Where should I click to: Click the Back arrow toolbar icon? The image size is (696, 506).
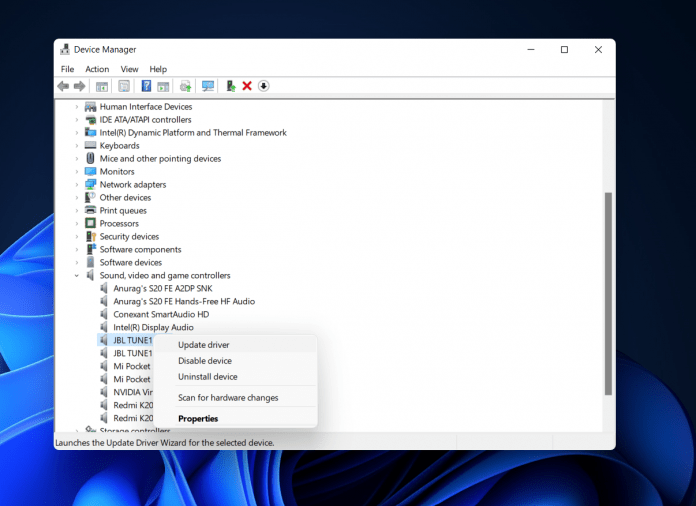[63, 86]
